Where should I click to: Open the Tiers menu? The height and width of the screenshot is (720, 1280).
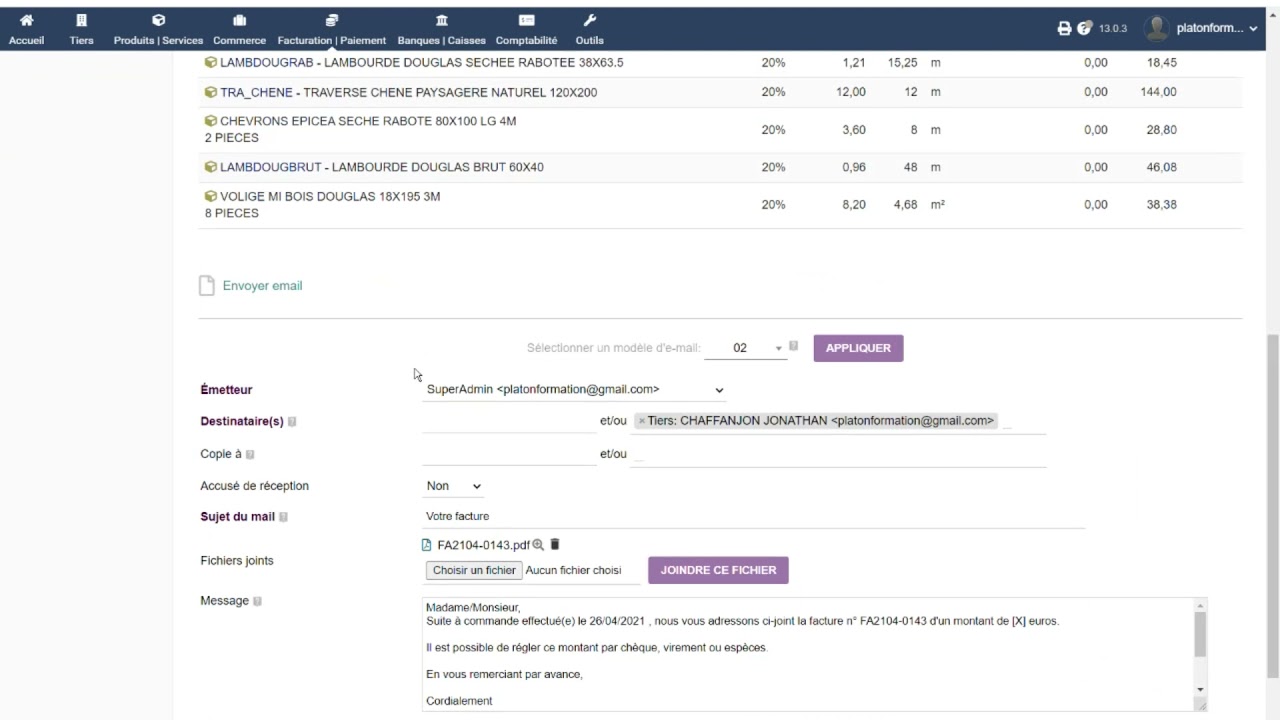[82, 29]
